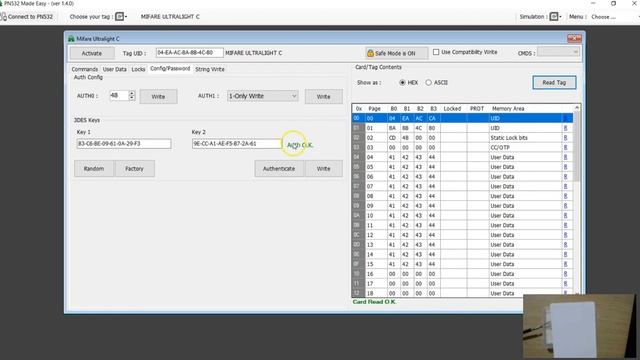Click the Key 2 input field
Screen dimensions: 640x360
pyautogui.click(x=237, y=144)
